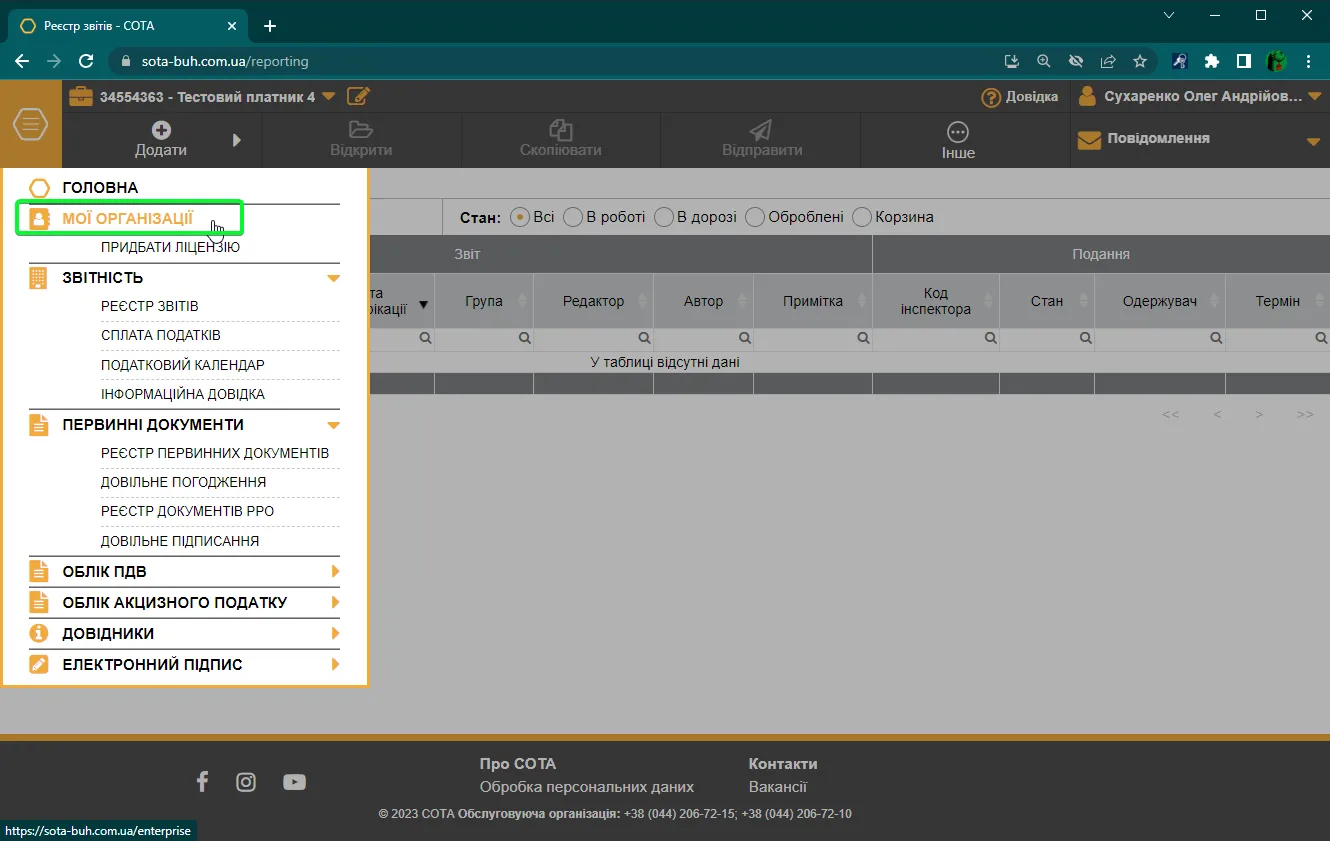Click the hexagon main menu icon

[x=31, y=125]
